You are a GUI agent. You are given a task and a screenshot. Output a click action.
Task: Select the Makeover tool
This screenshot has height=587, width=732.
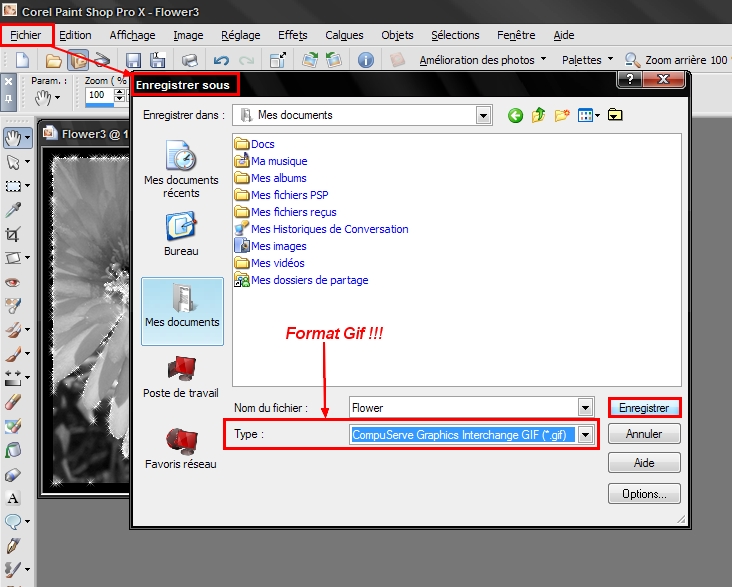pyautogui.click(x=13, y=306)
